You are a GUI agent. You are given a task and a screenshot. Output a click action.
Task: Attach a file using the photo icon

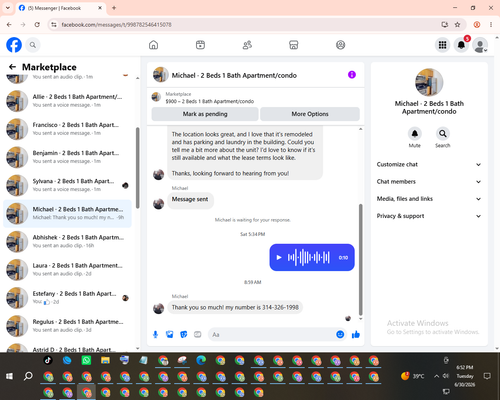pos(170,334)
